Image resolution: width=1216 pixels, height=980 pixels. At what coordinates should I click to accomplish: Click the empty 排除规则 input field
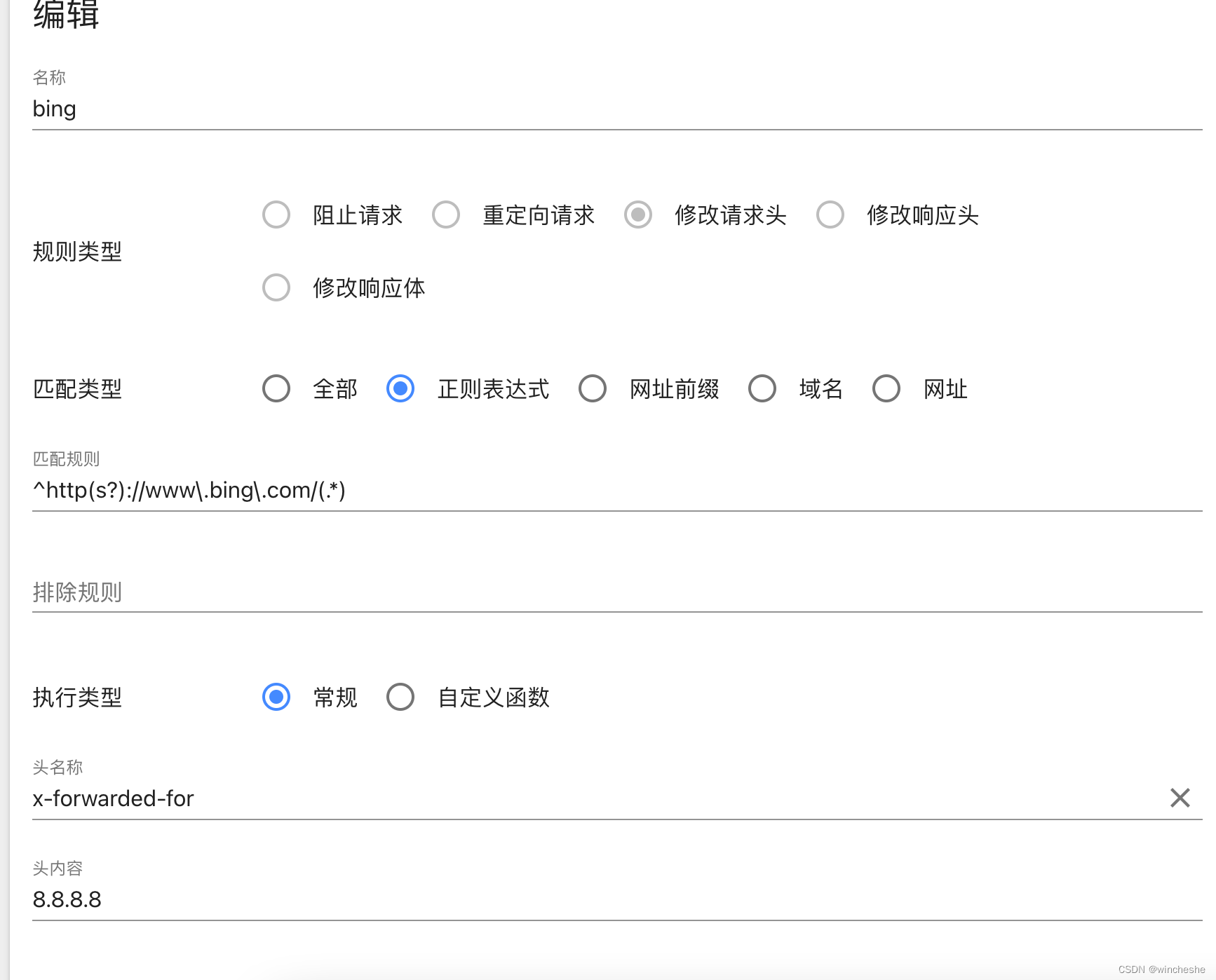tap(617, 592)
